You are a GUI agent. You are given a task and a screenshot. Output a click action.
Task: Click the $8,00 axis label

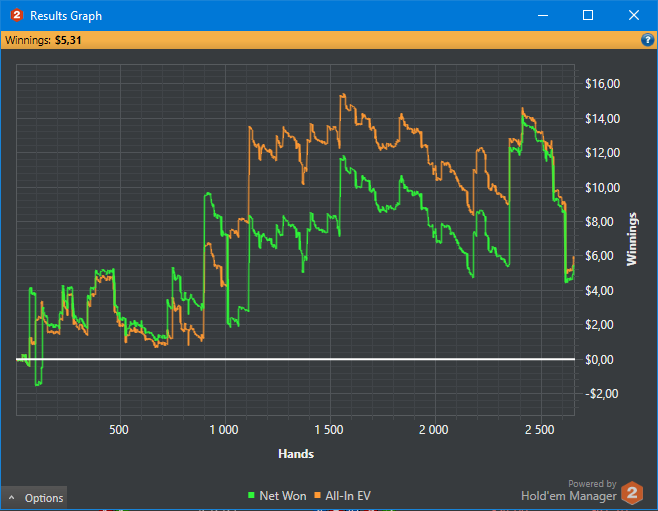[599, 222]
